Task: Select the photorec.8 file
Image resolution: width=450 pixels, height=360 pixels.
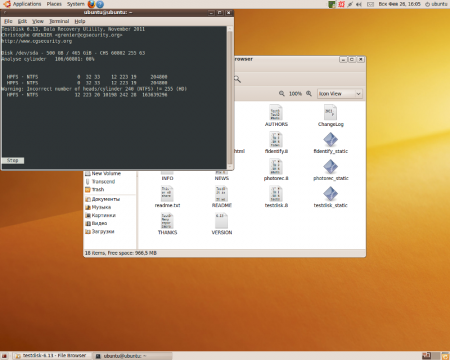Action: coord(276,170)
